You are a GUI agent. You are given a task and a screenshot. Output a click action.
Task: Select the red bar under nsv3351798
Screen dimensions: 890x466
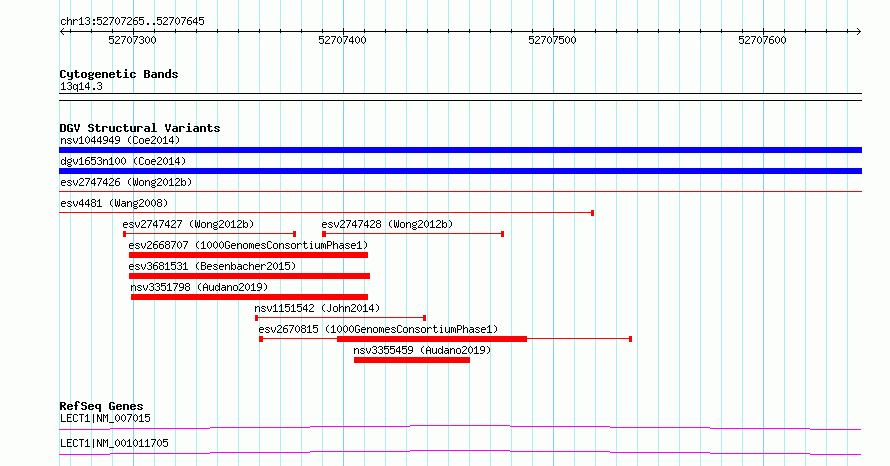[249, 297]
